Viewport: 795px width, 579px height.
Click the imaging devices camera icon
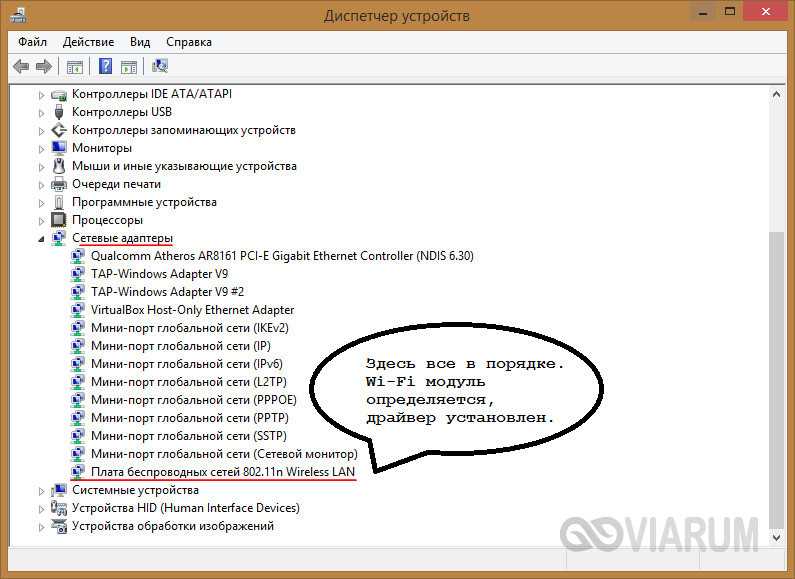pos(59,526)
